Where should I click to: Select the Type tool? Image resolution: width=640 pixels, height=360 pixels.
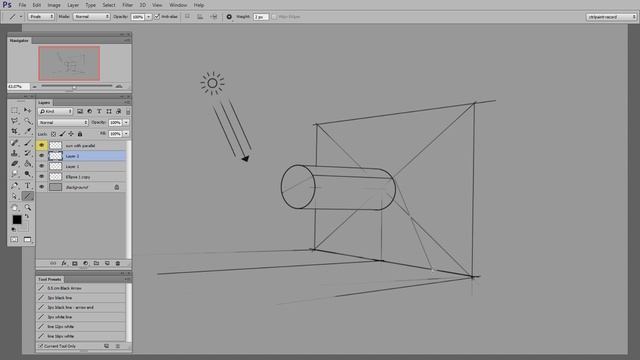click(x=27, y=186)
